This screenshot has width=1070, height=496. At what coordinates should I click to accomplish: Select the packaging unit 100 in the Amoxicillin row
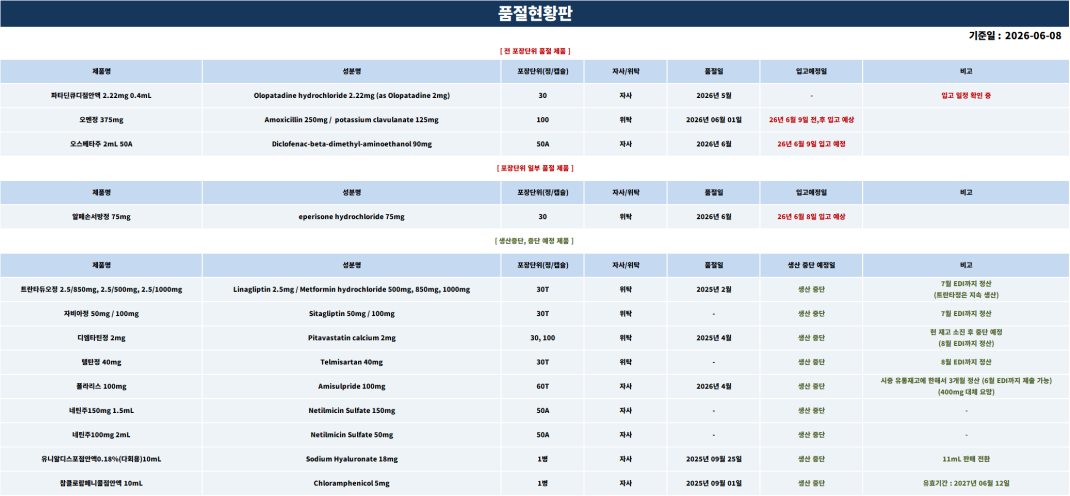click(x=543, y=120)
